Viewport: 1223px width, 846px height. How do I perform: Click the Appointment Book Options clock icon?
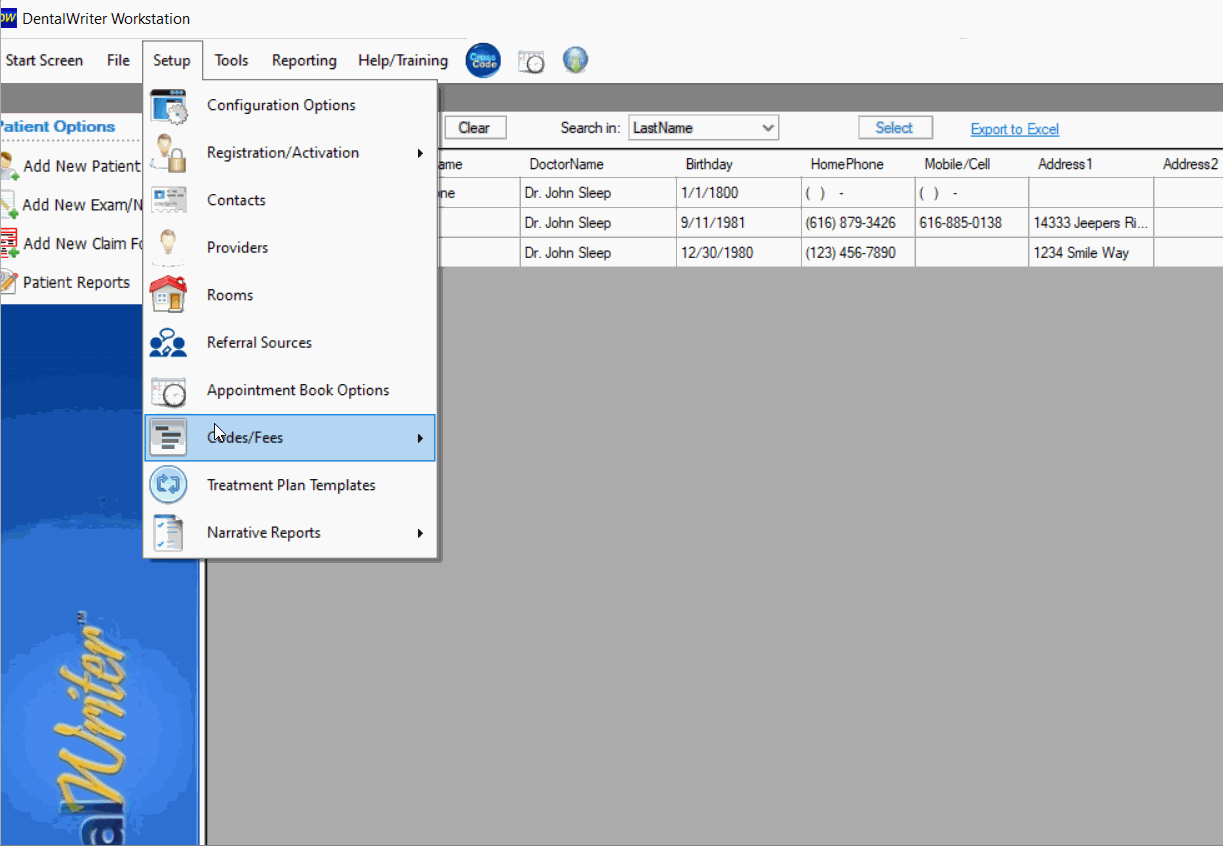(168, 390)
